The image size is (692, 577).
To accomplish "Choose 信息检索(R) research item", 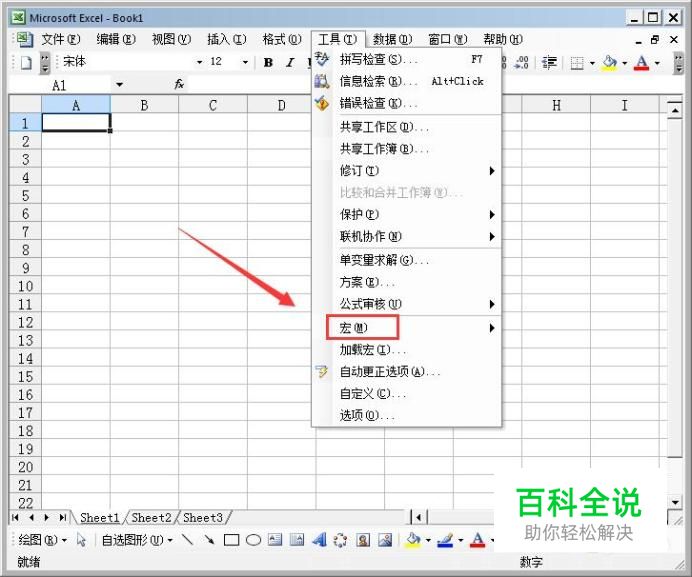I will coord(407,81).
